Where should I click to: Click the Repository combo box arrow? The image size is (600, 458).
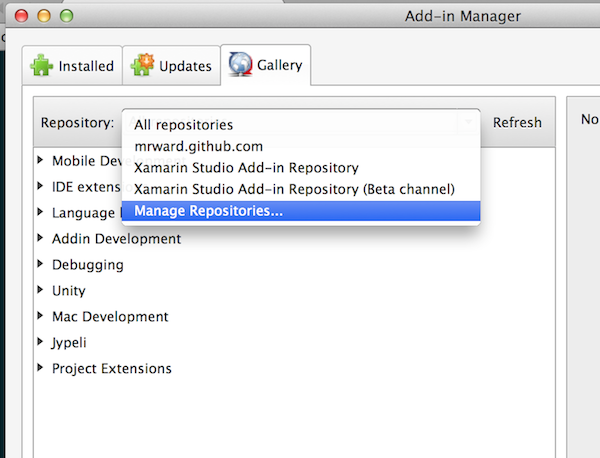[x=468, y=122]
